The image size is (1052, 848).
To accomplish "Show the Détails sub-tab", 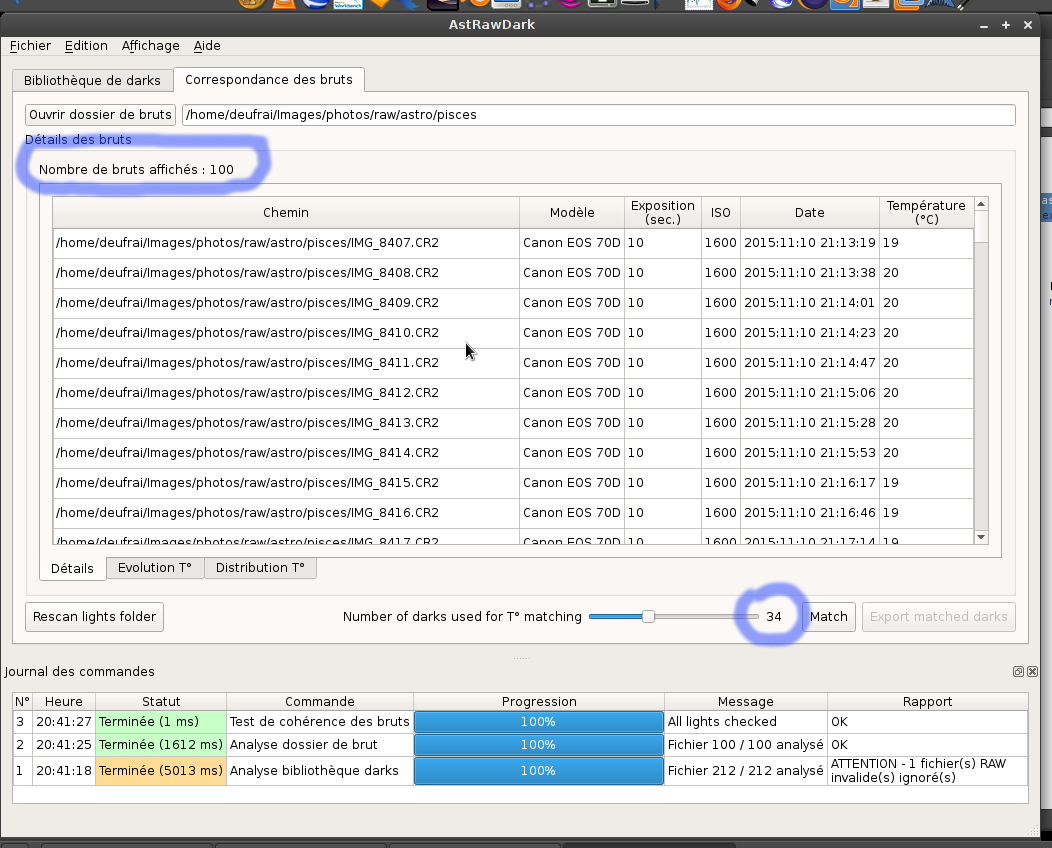I will [72, 568].
